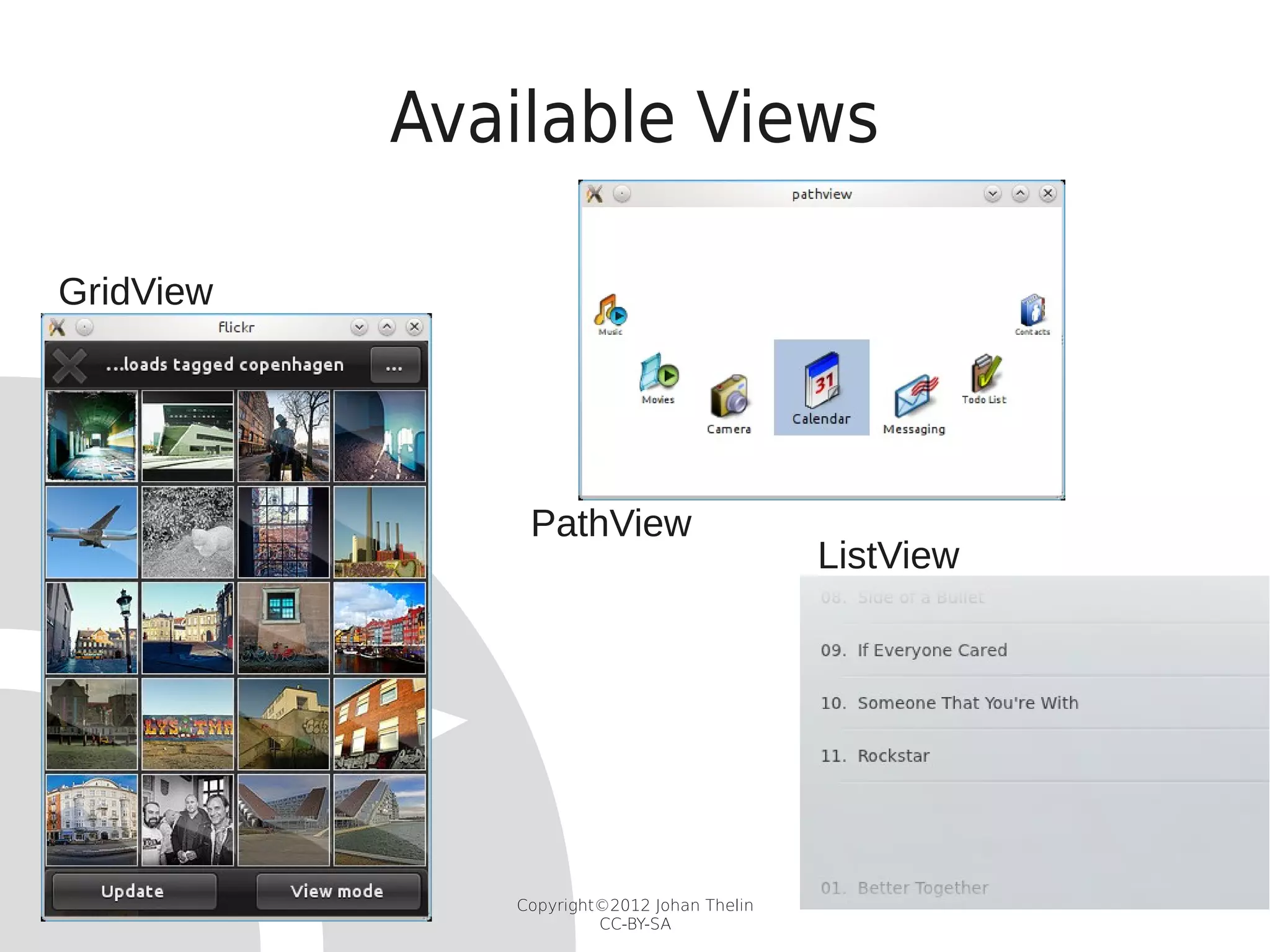Click the '...' button in Flickr header
The height and width of the screenshot is (952, 1270).
(x=395, y=365)
